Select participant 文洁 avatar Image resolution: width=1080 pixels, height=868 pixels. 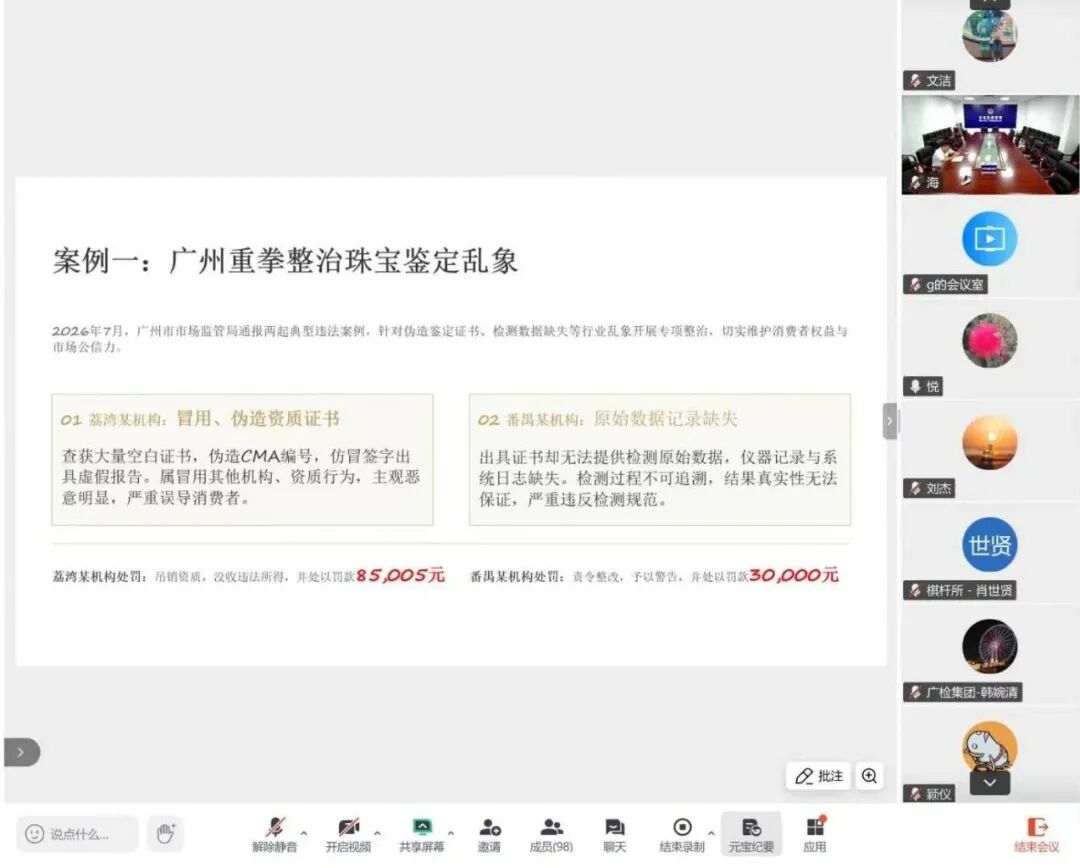990,34
